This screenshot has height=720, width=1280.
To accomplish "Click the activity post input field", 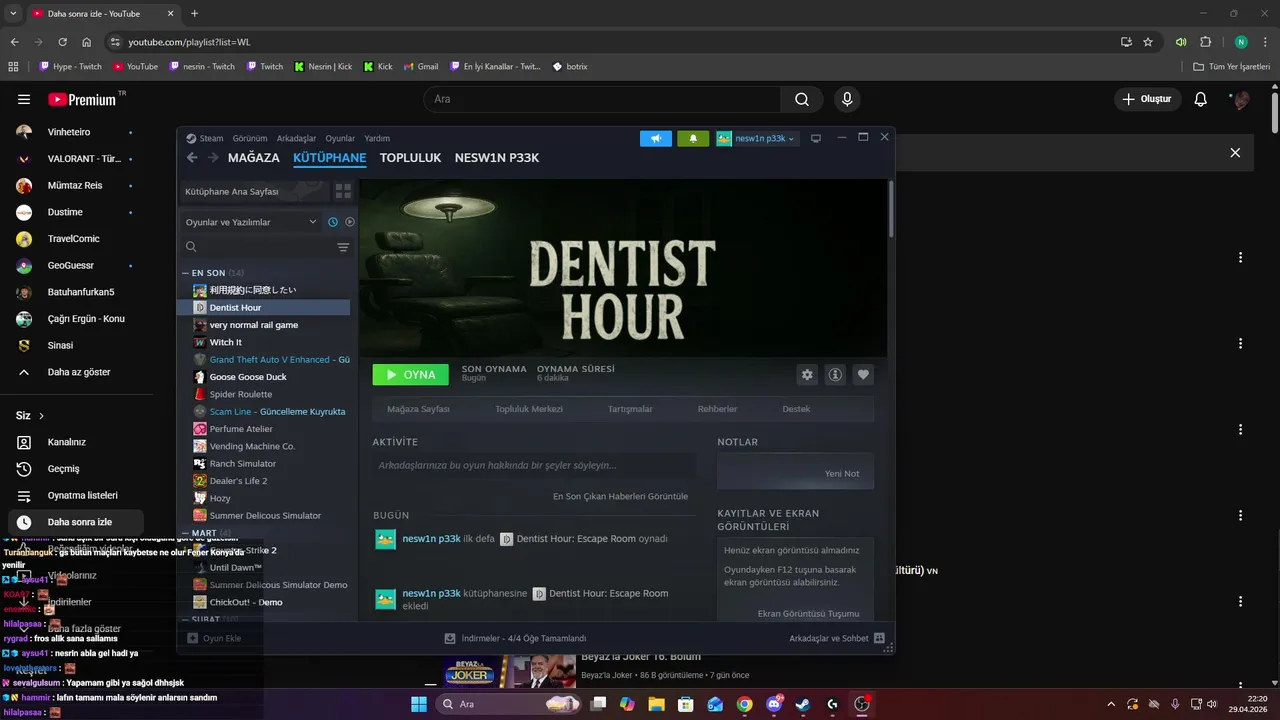I will coord(534,465).
